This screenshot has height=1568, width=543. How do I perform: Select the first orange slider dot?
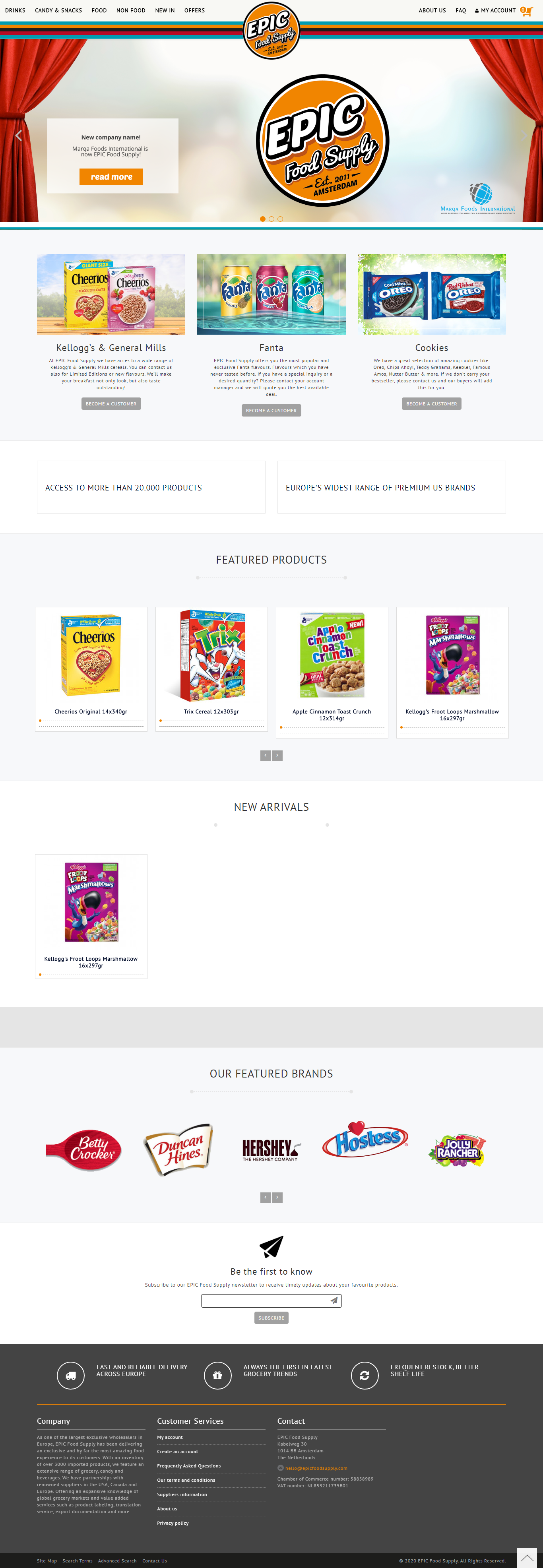[262, 219]
